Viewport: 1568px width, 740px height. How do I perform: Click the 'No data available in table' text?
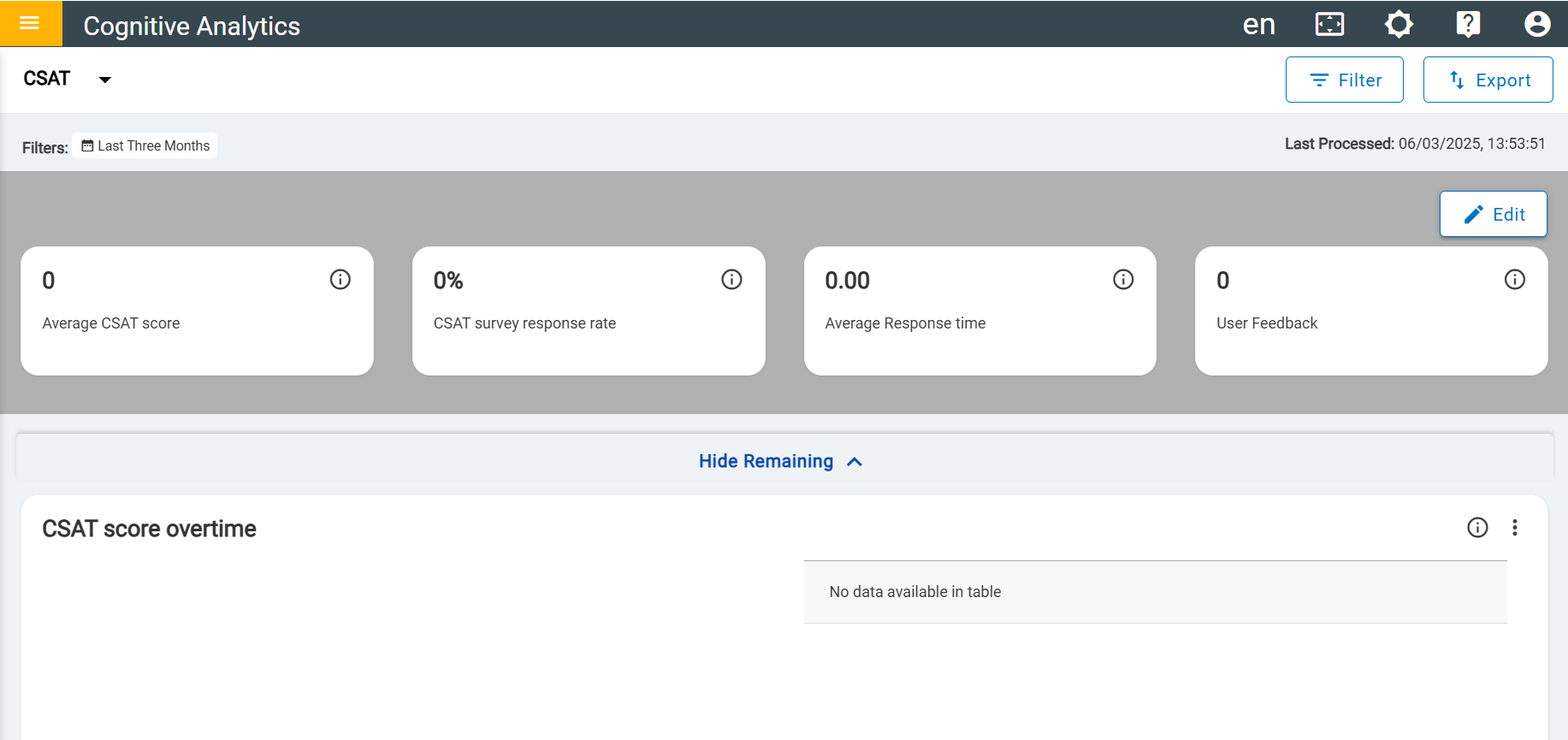coord(915,592)
